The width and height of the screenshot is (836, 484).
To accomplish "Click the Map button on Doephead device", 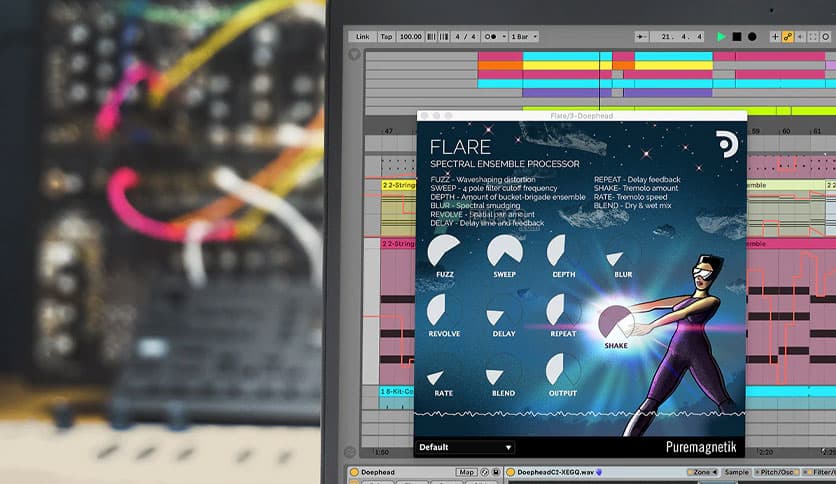I will (x=467, y=472).
